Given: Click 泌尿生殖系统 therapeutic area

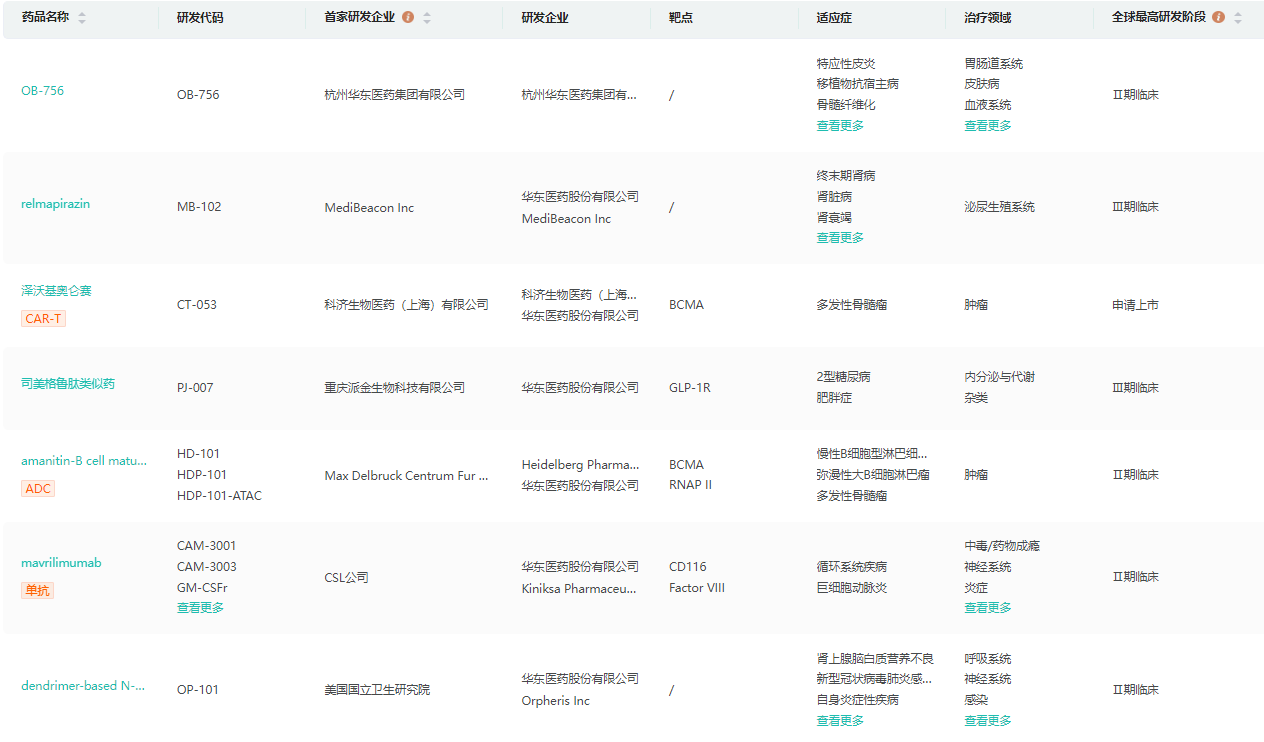Looking at the screenshot, I should coord(1000,207).
